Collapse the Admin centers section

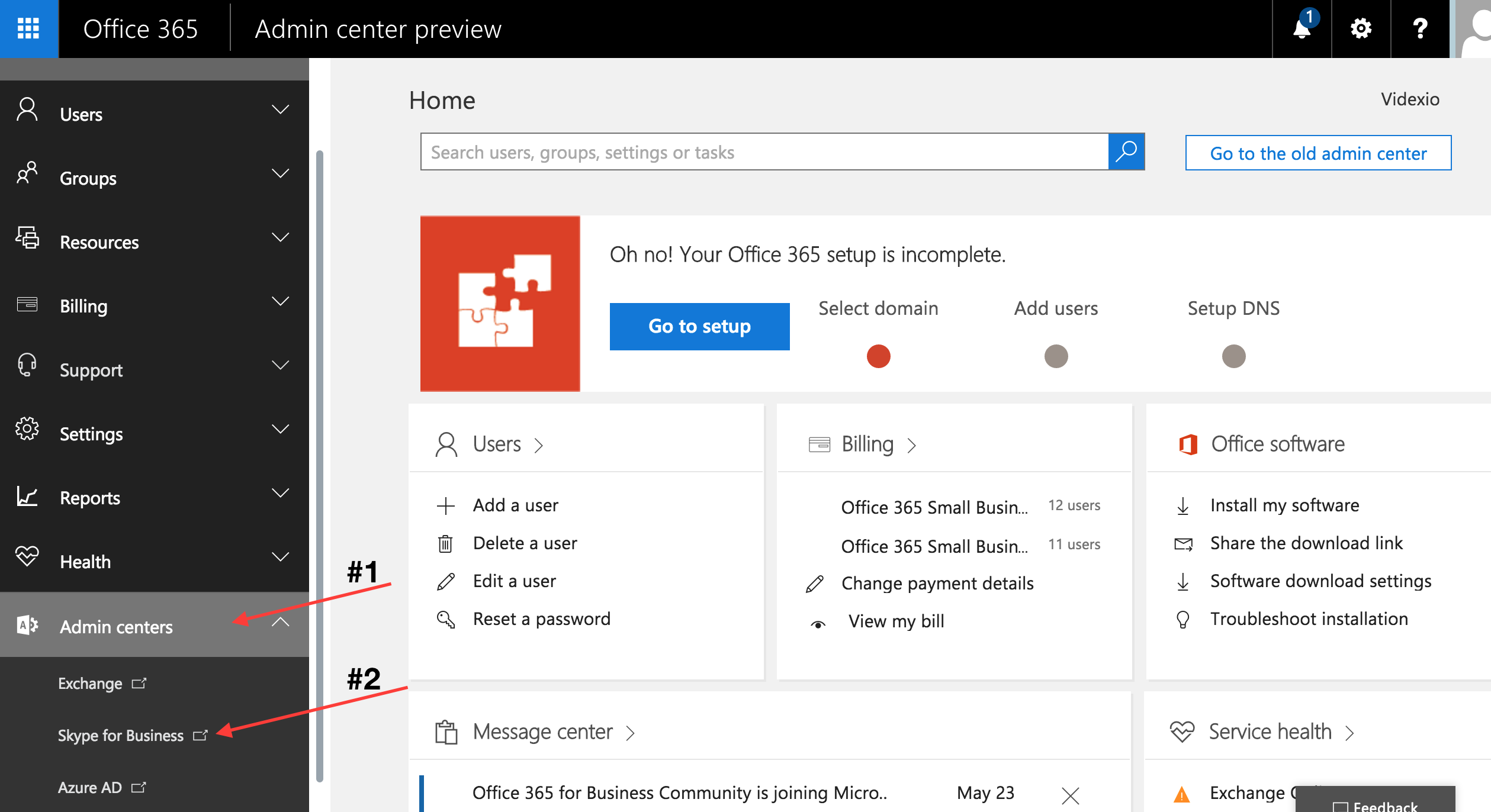(x=280, y=623)
